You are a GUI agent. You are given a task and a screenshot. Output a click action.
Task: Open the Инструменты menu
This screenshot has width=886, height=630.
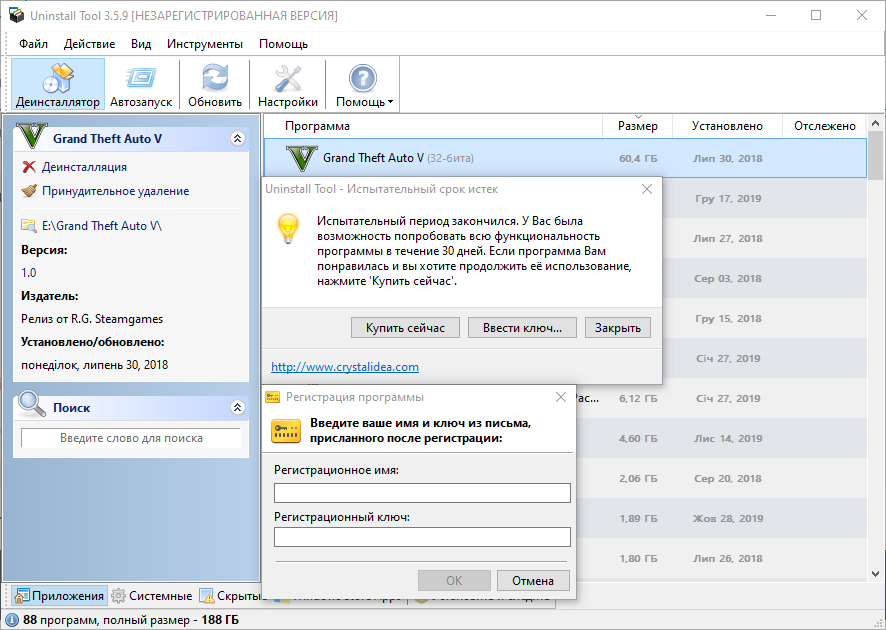click(205, 44)
